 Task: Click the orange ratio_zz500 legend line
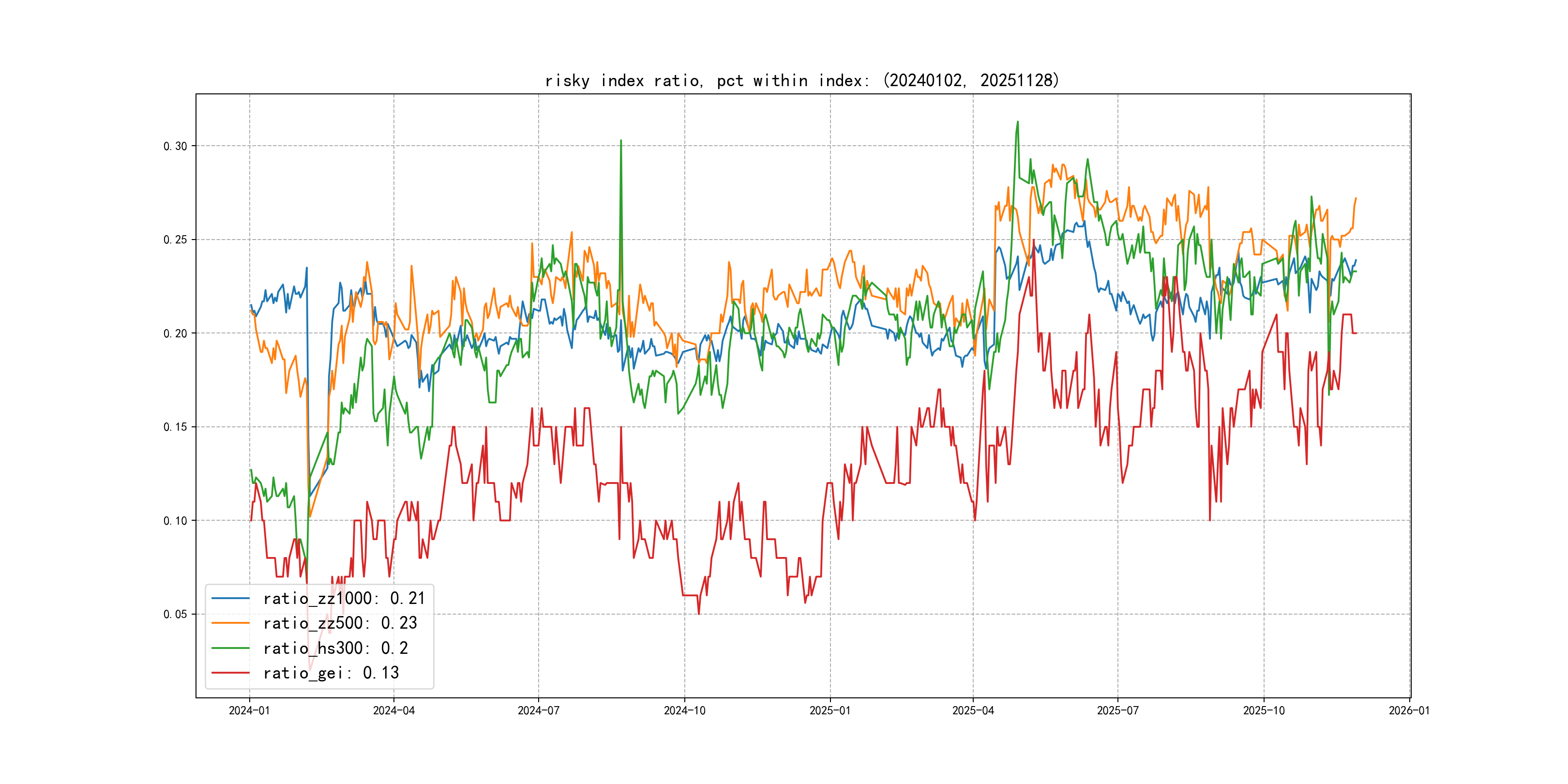[230, 623]
